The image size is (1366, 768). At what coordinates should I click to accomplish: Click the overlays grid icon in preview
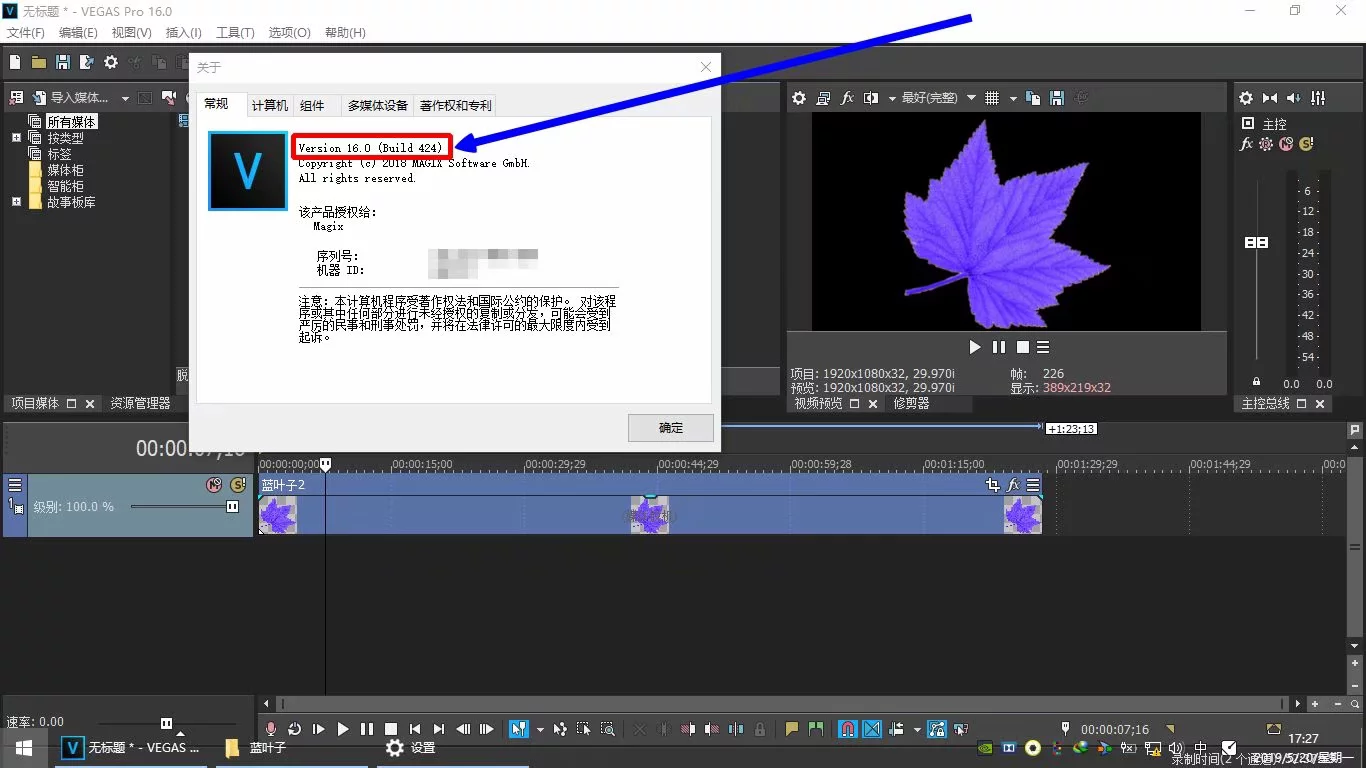coord(992,98)
